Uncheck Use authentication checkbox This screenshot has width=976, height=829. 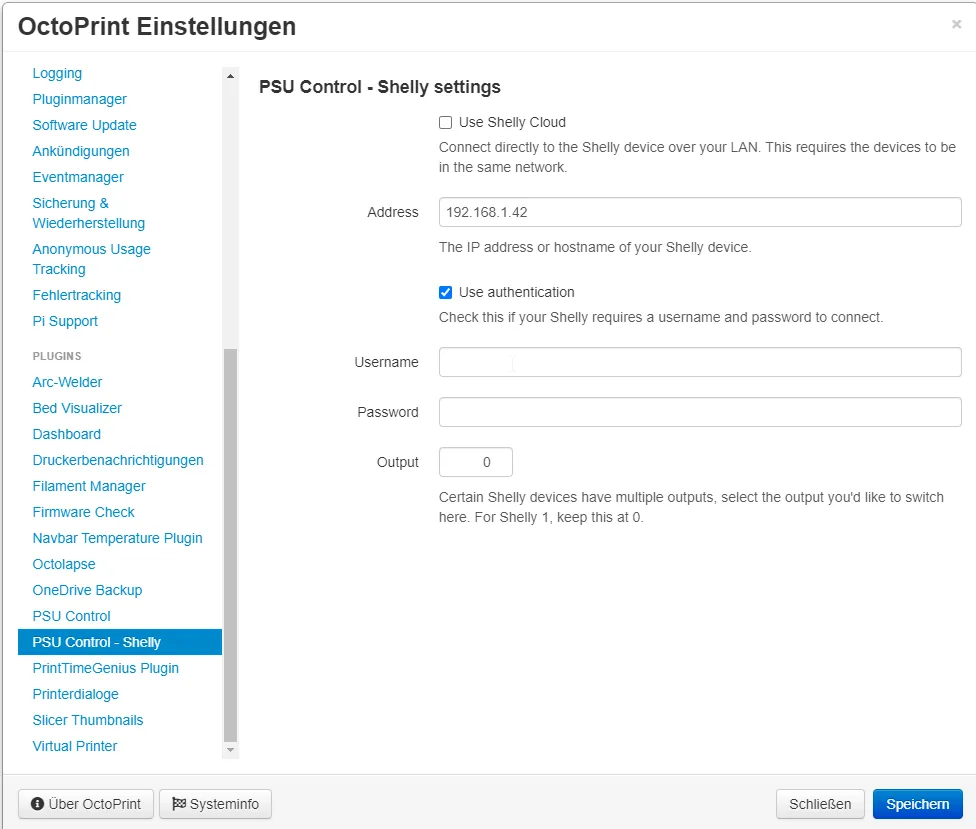click(x=445, y=293)
